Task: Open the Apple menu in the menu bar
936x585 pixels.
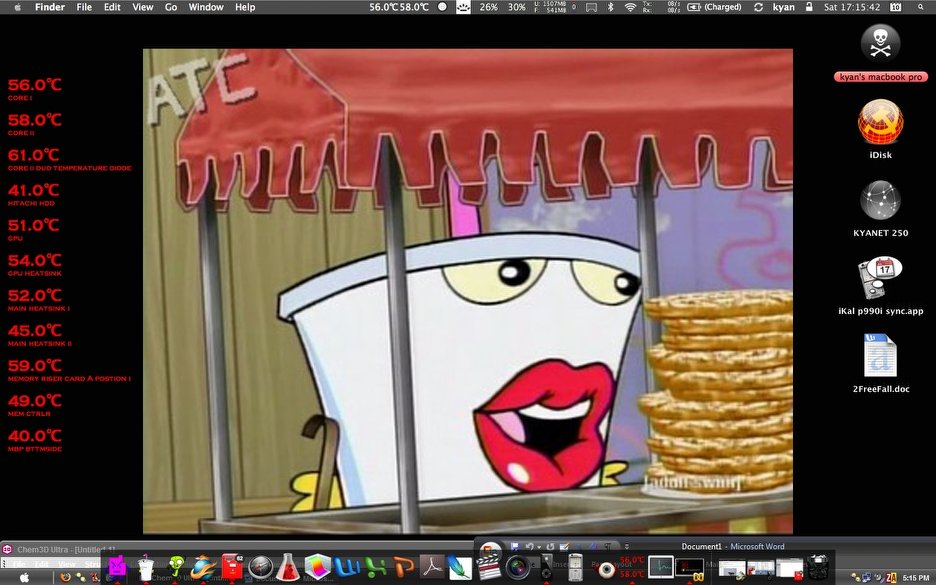Action: (x=17, y=7)
